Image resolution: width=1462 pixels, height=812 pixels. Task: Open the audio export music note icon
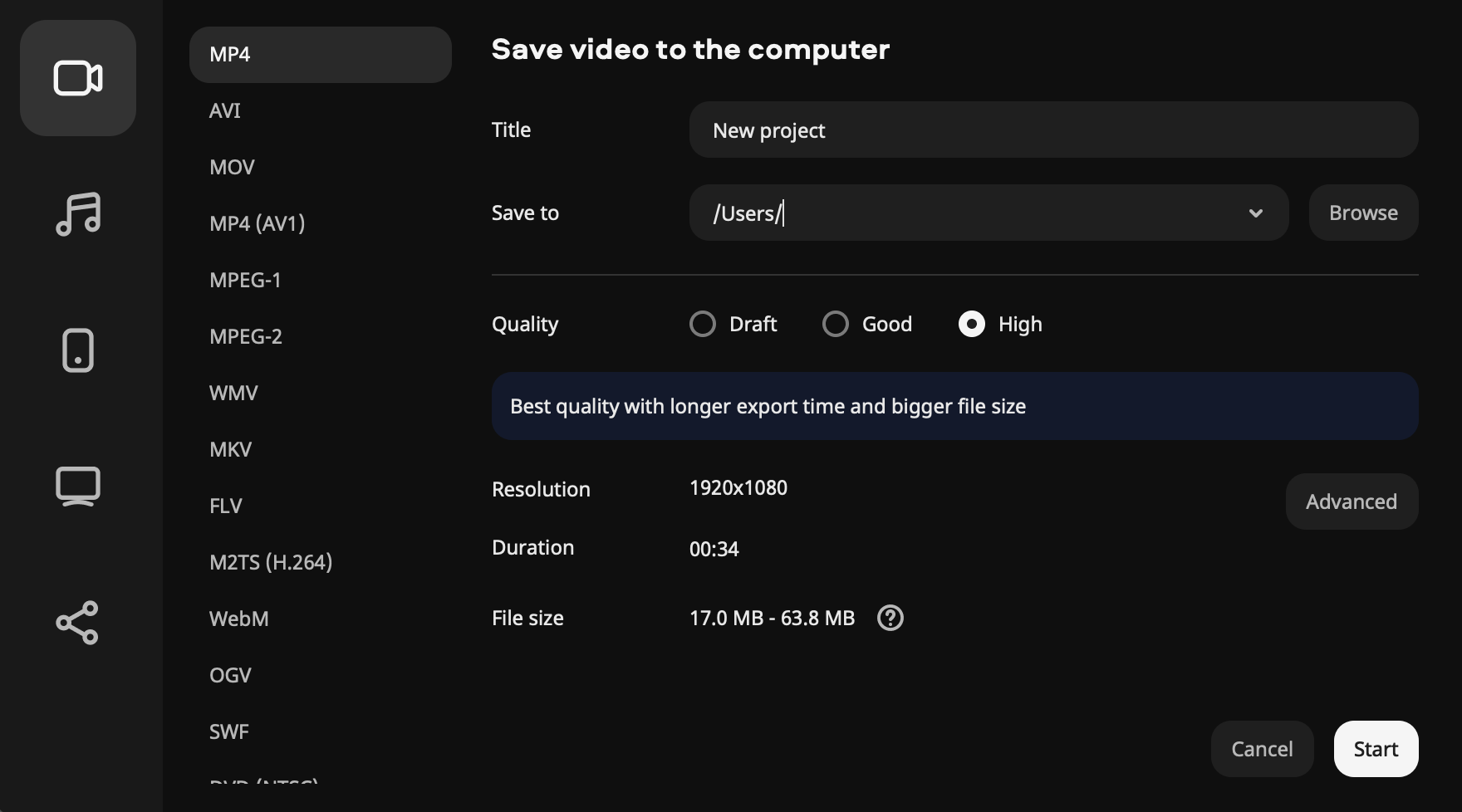point(78,214)
